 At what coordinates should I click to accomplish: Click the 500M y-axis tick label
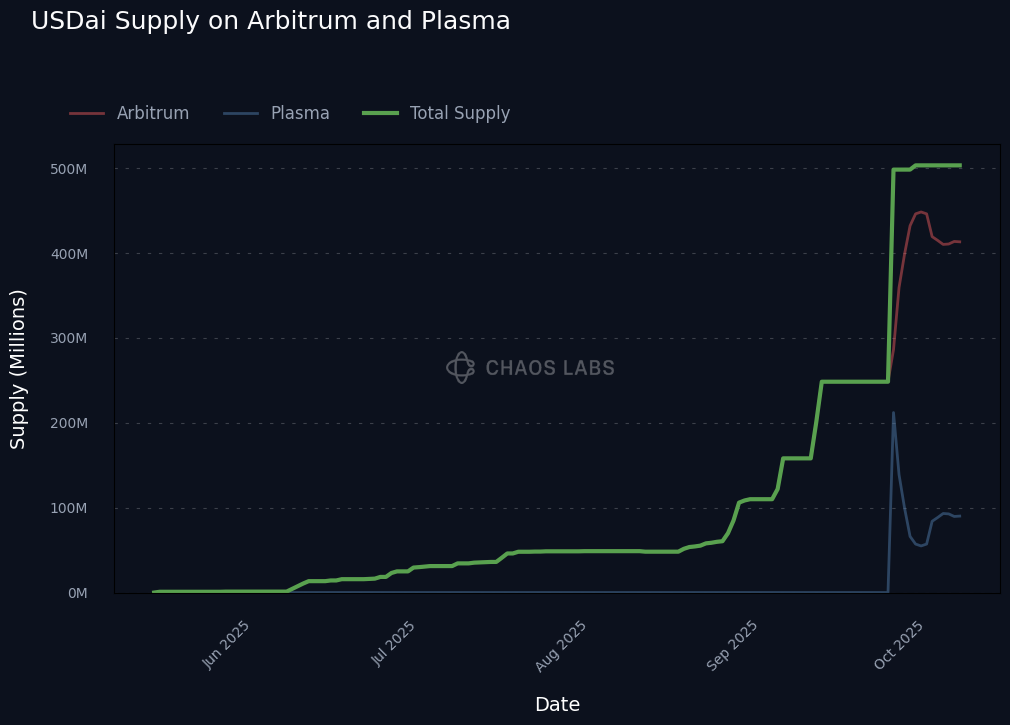(x=69, y=169)
